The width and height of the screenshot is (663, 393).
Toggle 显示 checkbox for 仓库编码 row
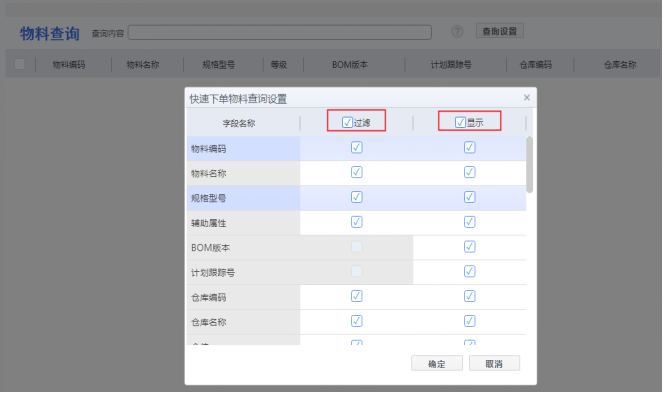tap(469, 296)
